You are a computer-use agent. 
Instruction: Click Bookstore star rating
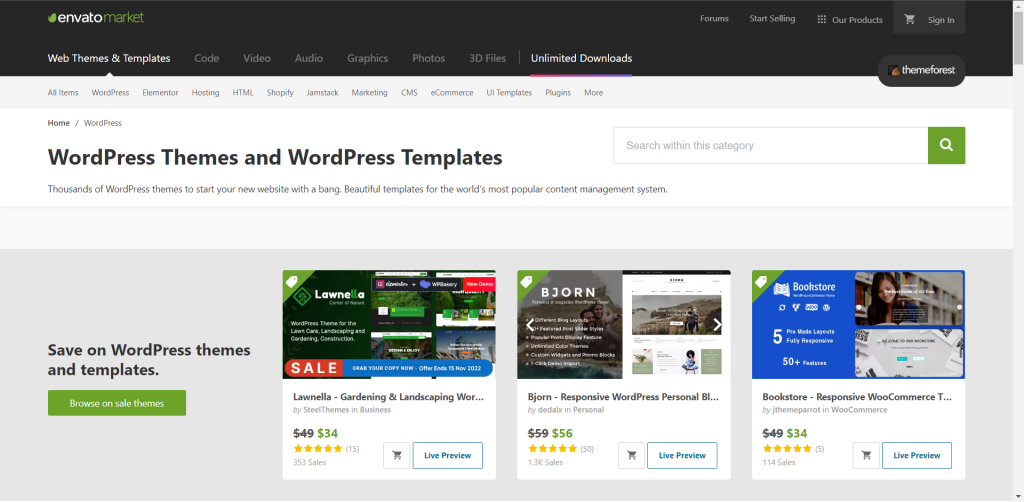[787, 448]
